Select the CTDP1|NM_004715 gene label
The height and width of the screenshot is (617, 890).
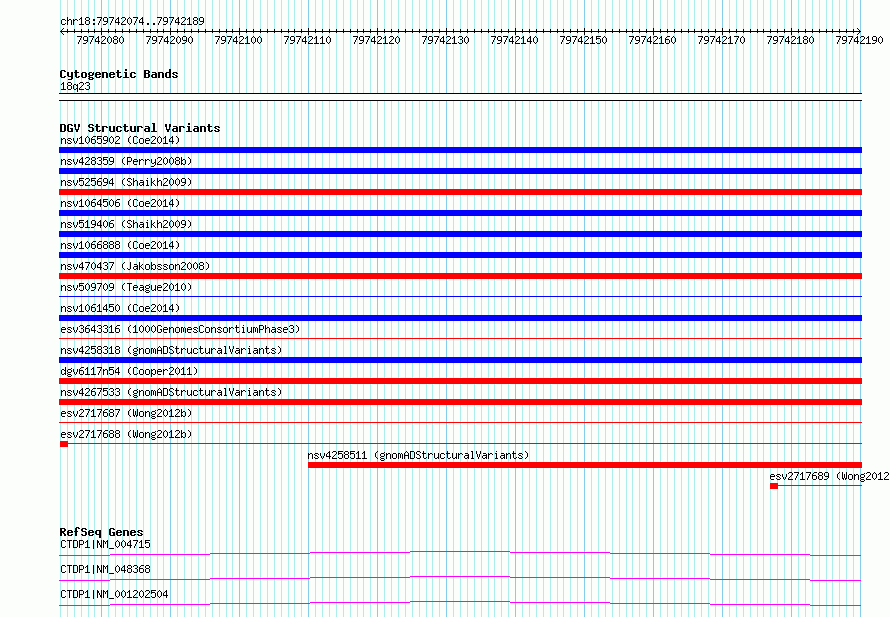[105, 544]
